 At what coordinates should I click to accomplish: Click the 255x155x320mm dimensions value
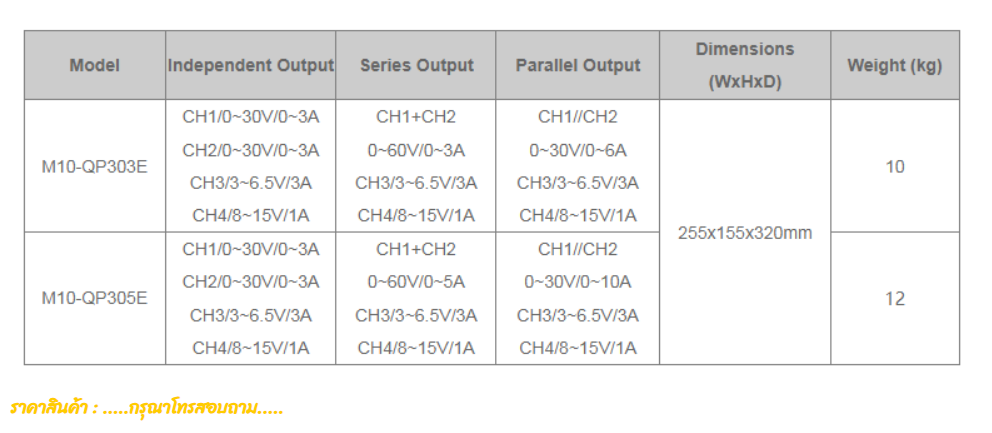[745, 233]
